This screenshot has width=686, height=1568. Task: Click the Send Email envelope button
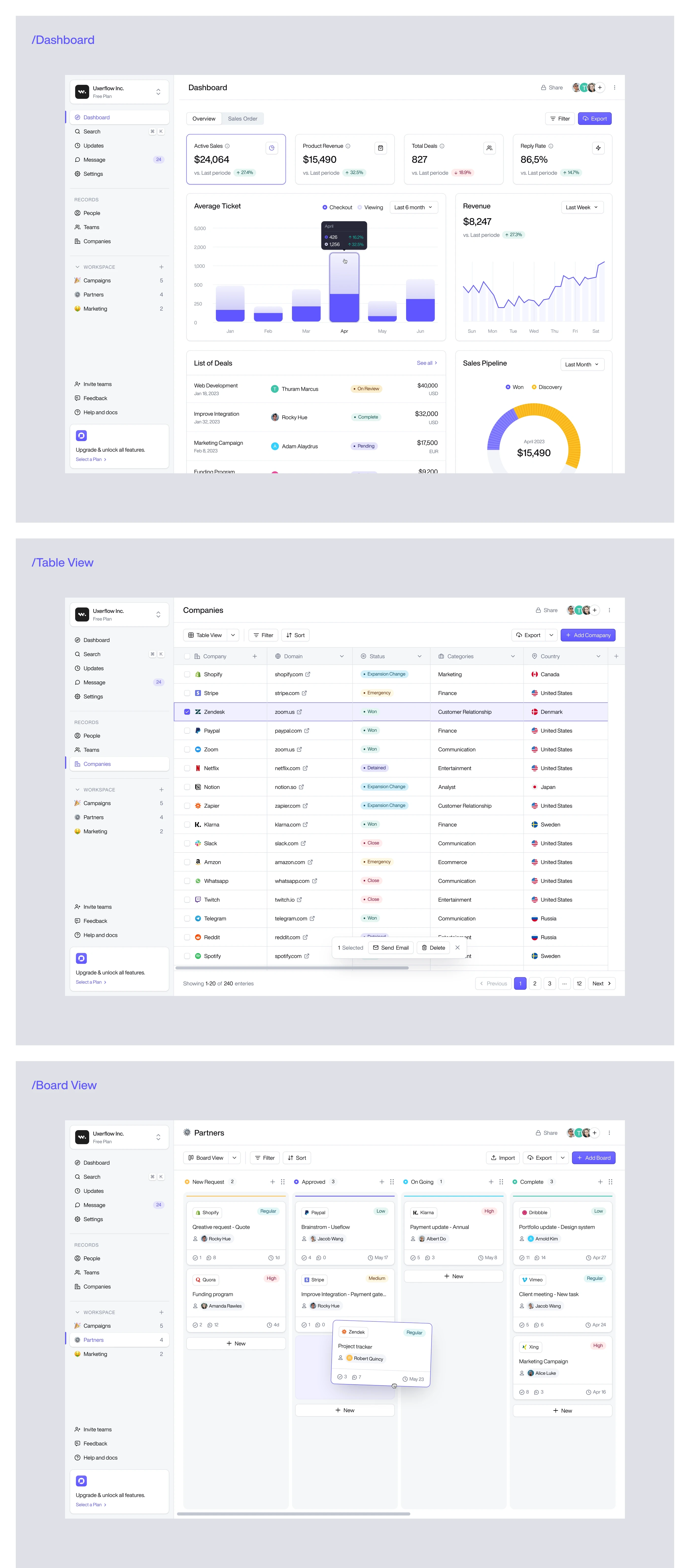point(391,947)
